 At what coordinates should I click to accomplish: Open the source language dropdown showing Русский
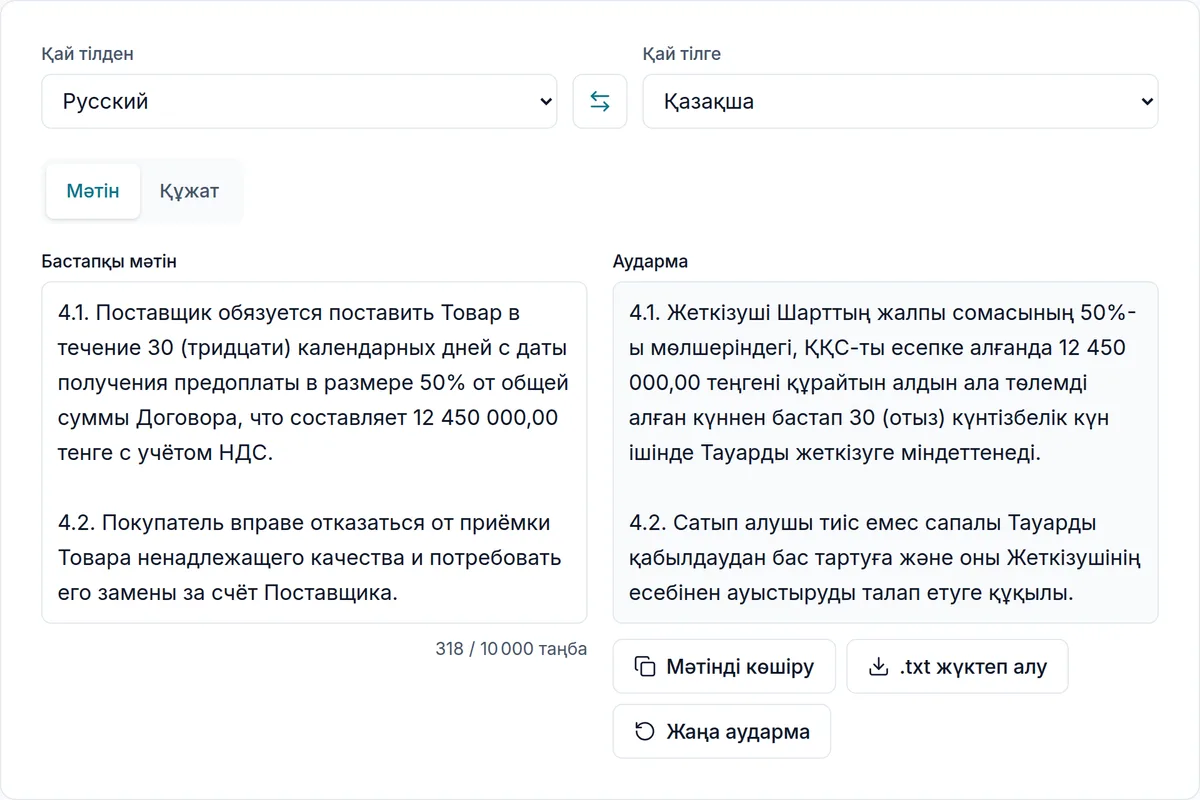click(299, 101)
